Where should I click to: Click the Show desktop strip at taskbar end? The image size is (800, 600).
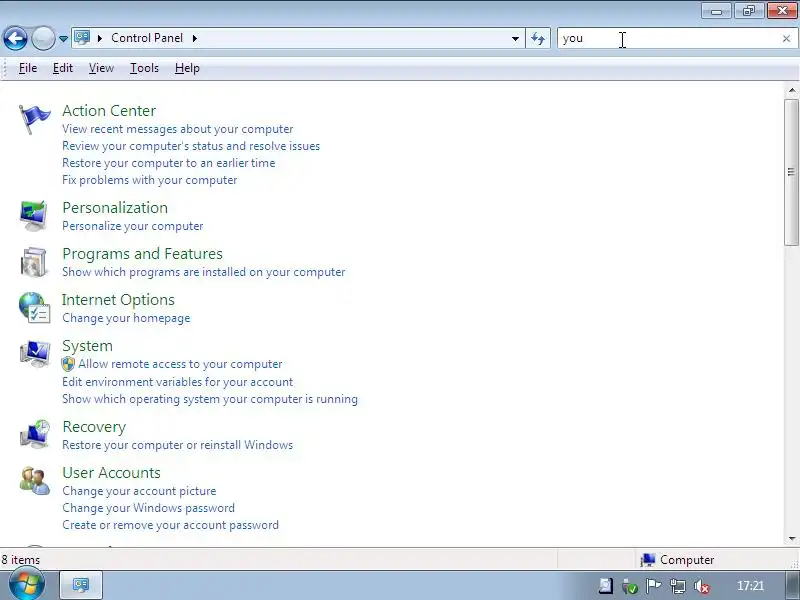click(x=791, y=585)
